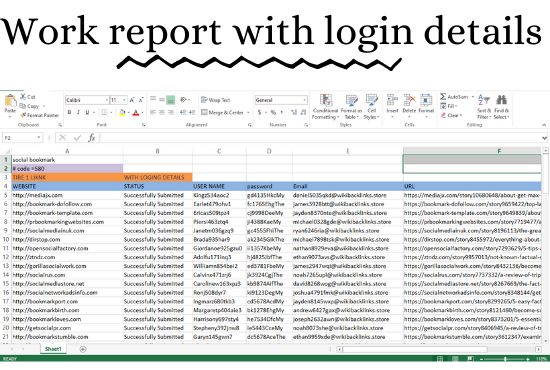The image size is (550, 370).
Task: Apply the yellow fill color bucket
Action: coord(122,113)
